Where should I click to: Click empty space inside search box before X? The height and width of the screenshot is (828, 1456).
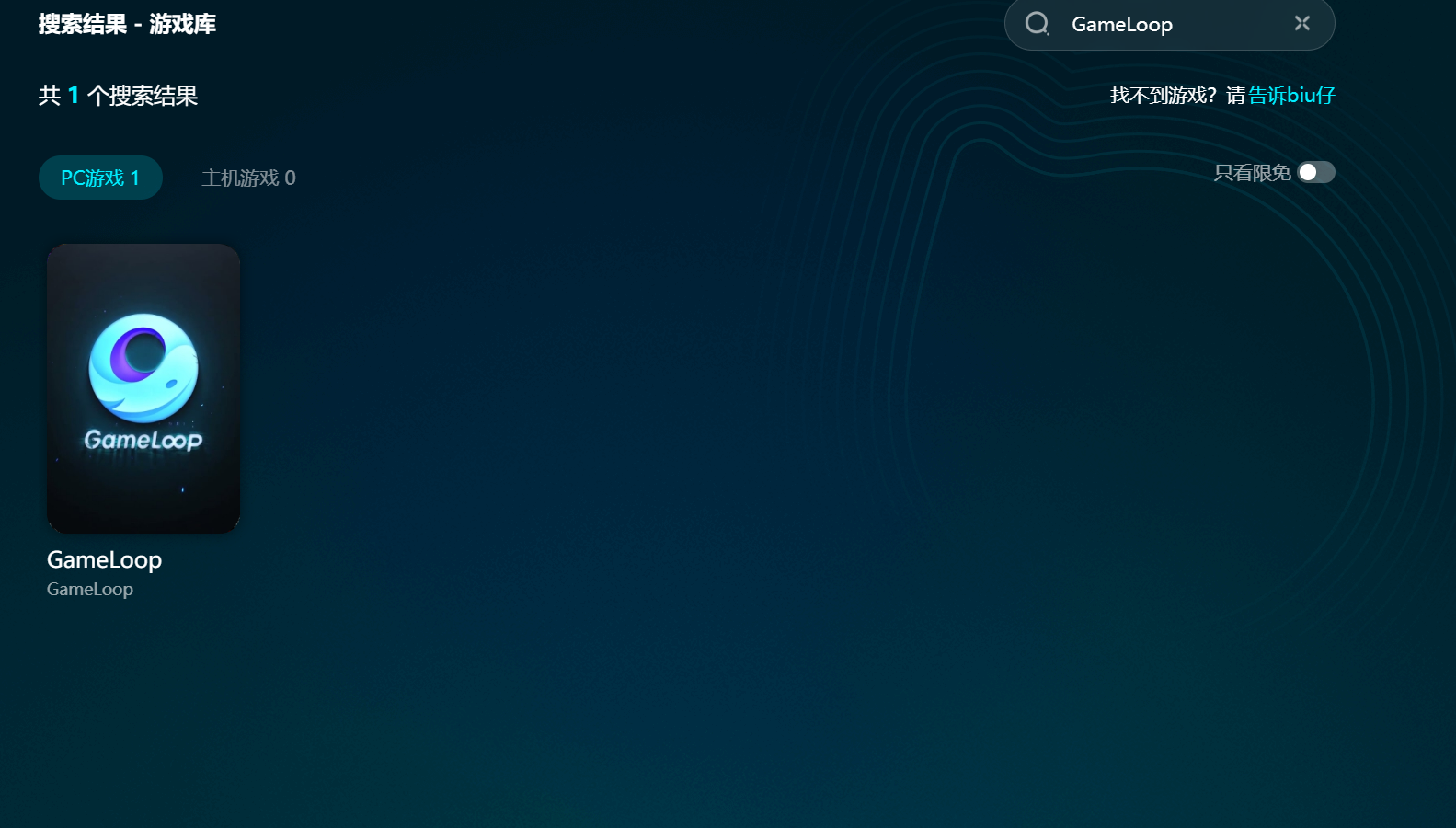point(1232,25)
